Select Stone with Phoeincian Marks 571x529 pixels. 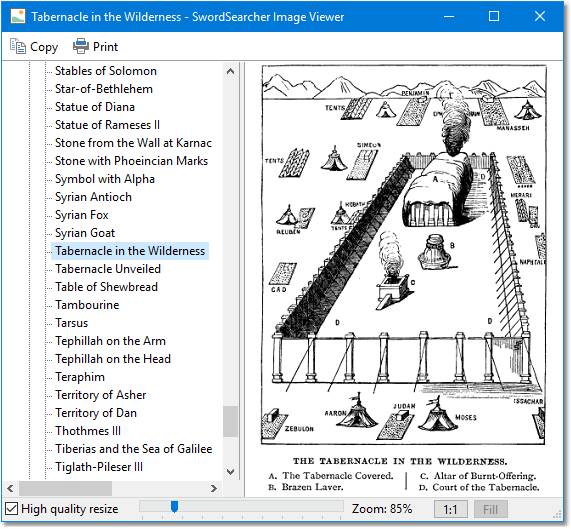click(131, 161)
